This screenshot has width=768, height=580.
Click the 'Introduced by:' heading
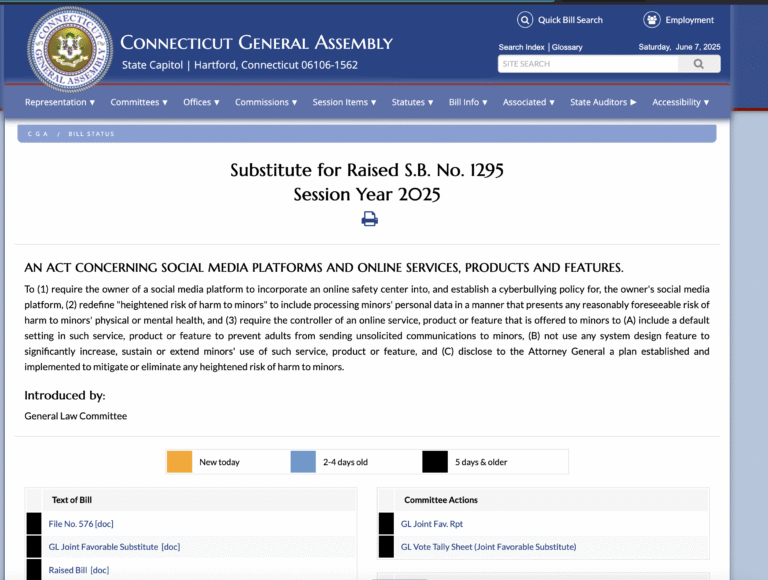pyautogui.click(x=65, y=395)
